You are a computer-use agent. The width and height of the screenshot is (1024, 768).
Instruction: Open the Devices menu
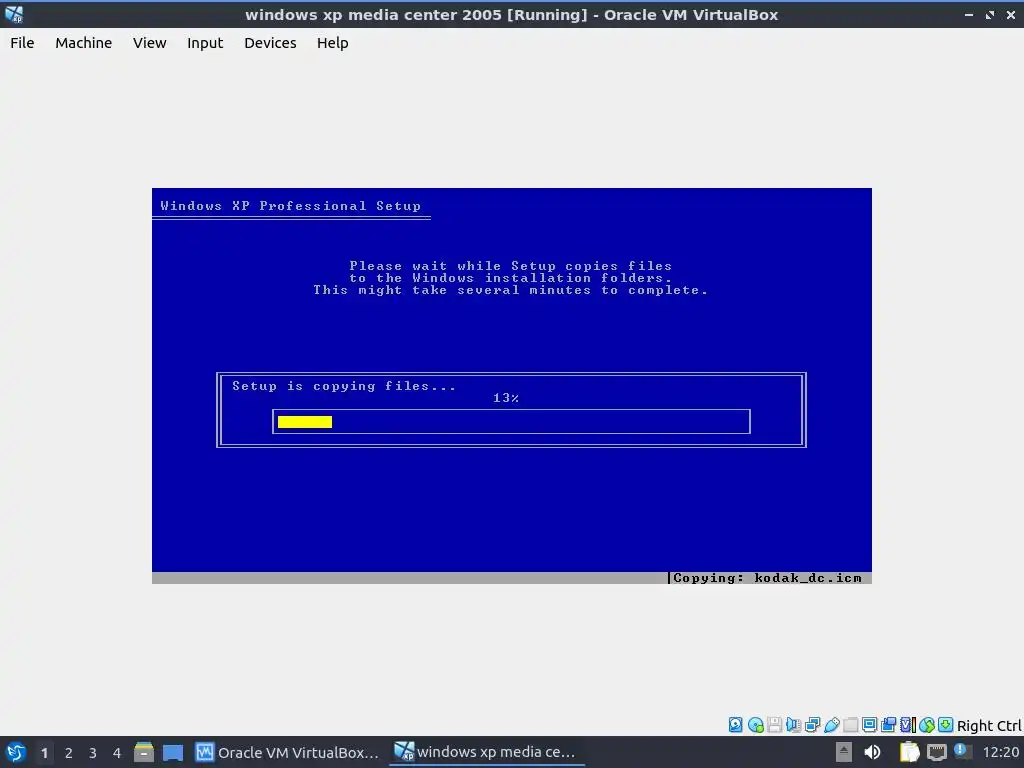tap(270, 43)
